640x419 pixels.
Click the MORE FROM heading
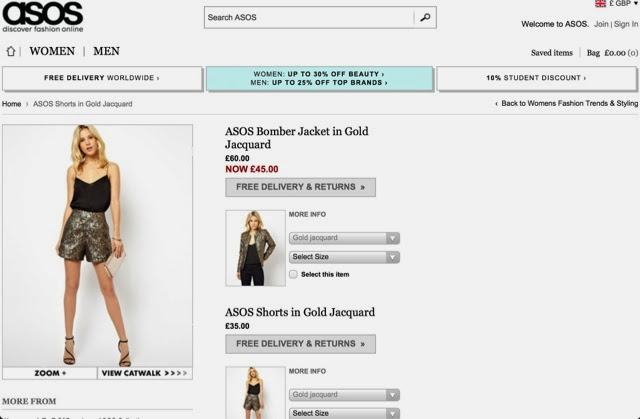coord(29,401)
